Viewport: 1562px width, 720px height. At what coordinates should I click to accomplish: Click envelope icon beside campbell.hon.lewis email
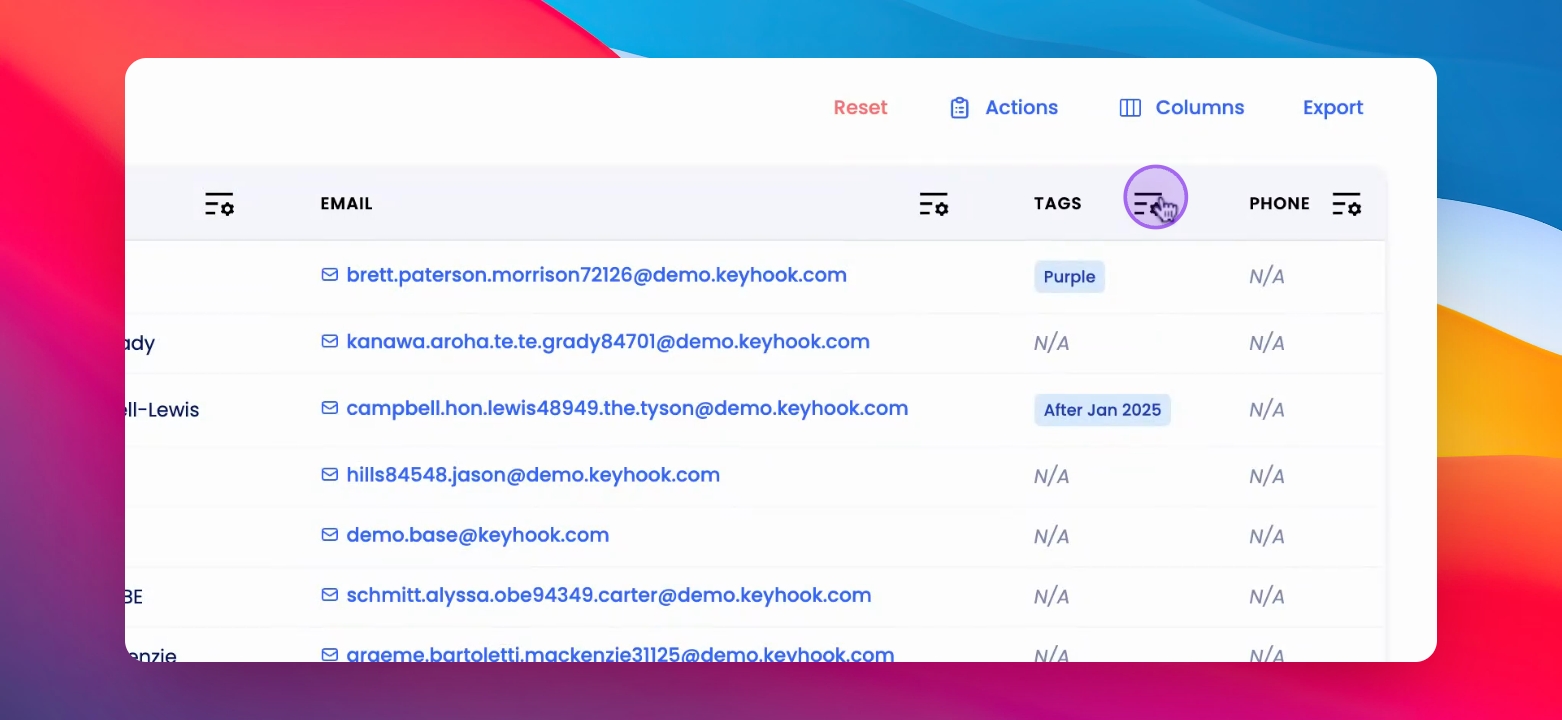click(329, 408)
